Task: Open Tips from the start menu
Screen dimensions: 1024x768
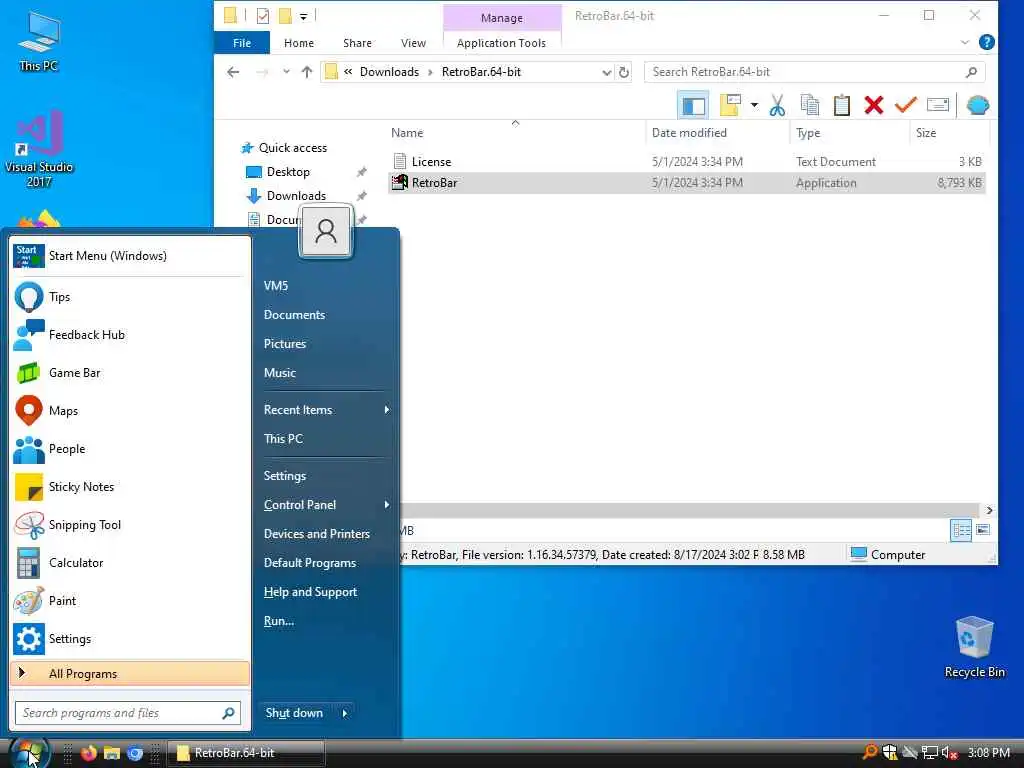Action: click(x=130, y=296)
